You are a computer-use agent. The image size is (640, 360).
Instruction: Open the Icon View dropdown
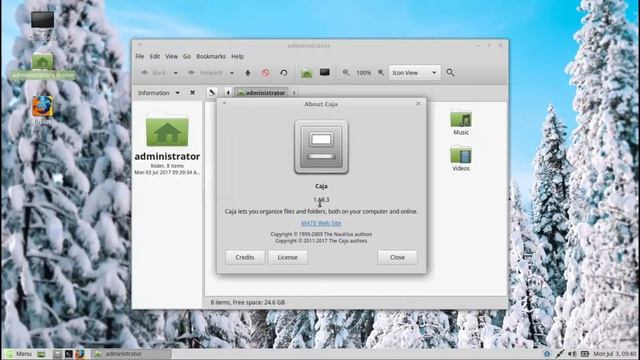click(x=414, y=73)
